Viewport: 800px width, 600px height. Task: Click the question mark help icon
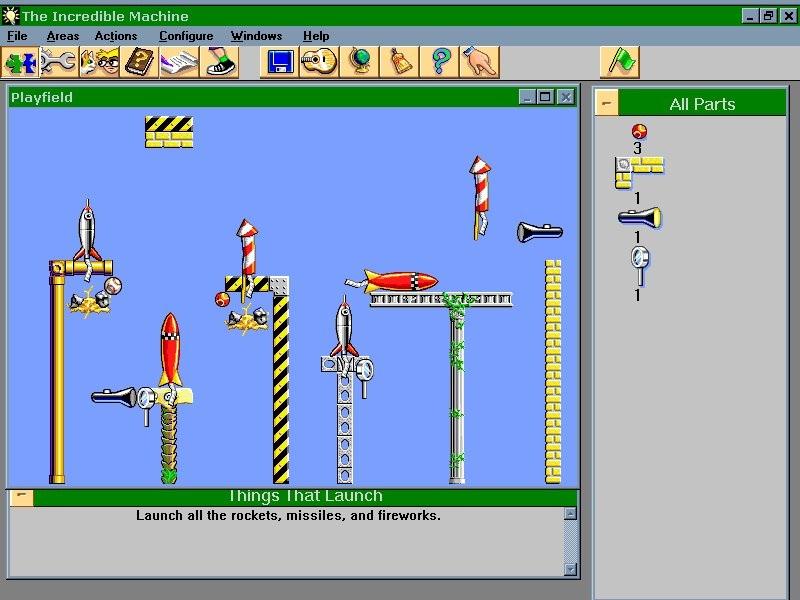(439, 62)
